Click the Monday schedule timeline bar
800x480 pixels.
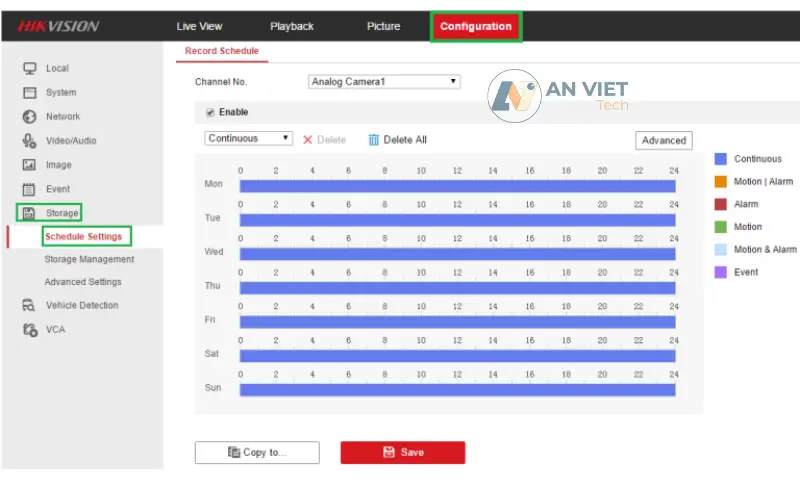click(457, 186)
